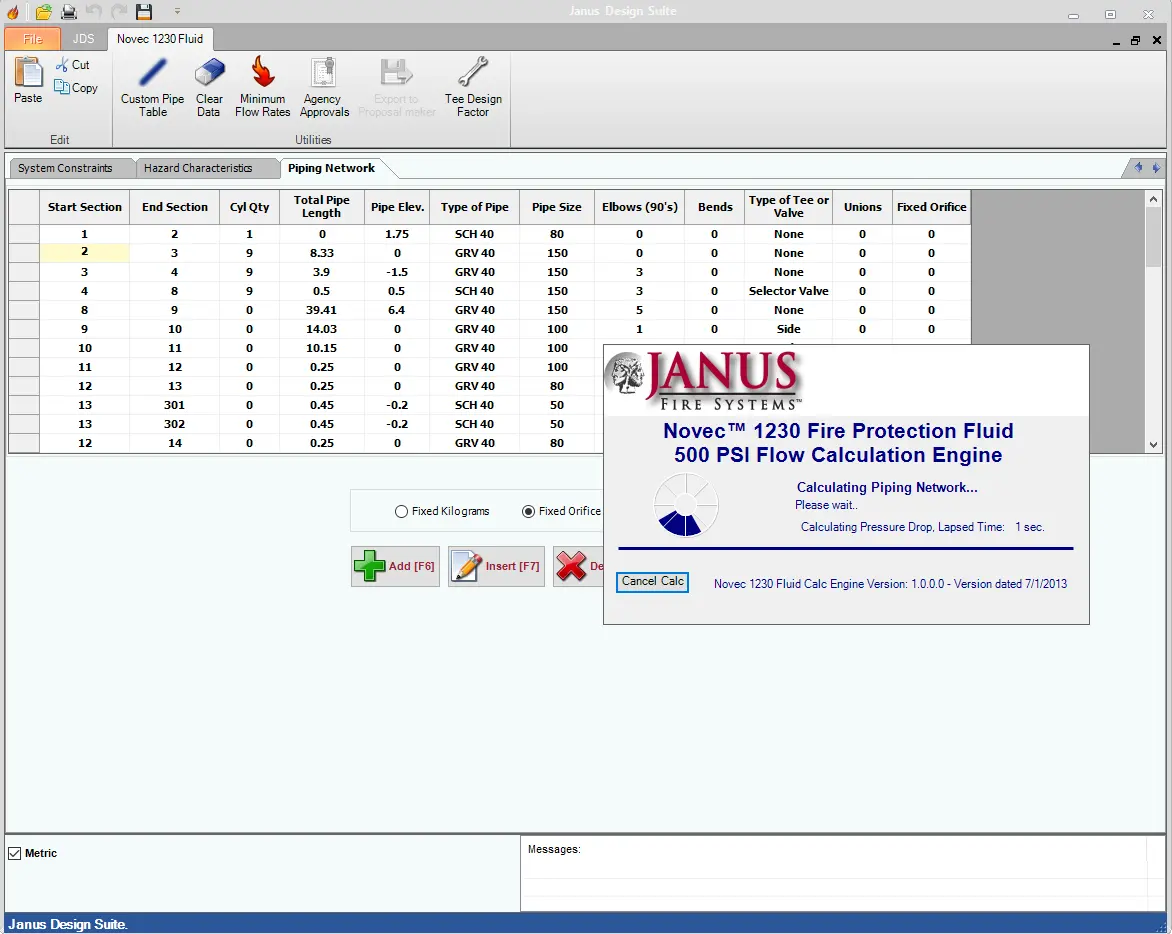Click the Fixed Orifice column header

pyautogui.click(x=931, y=207)
